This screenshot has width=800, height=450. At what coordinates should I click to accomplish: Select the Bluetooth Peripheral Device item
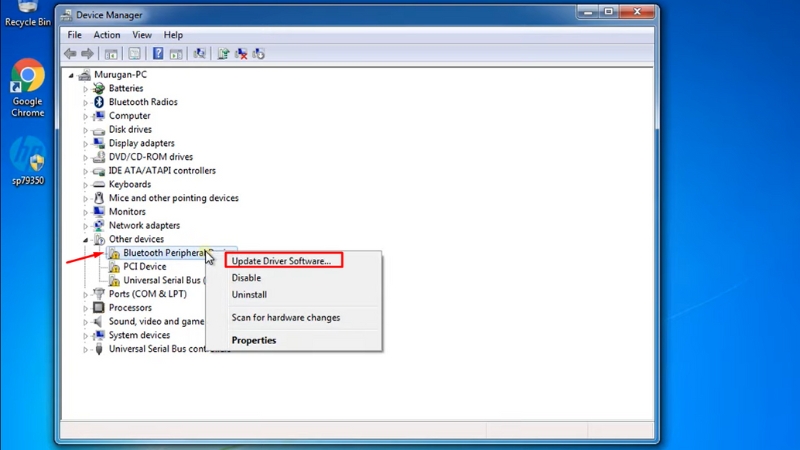[164, 253]
